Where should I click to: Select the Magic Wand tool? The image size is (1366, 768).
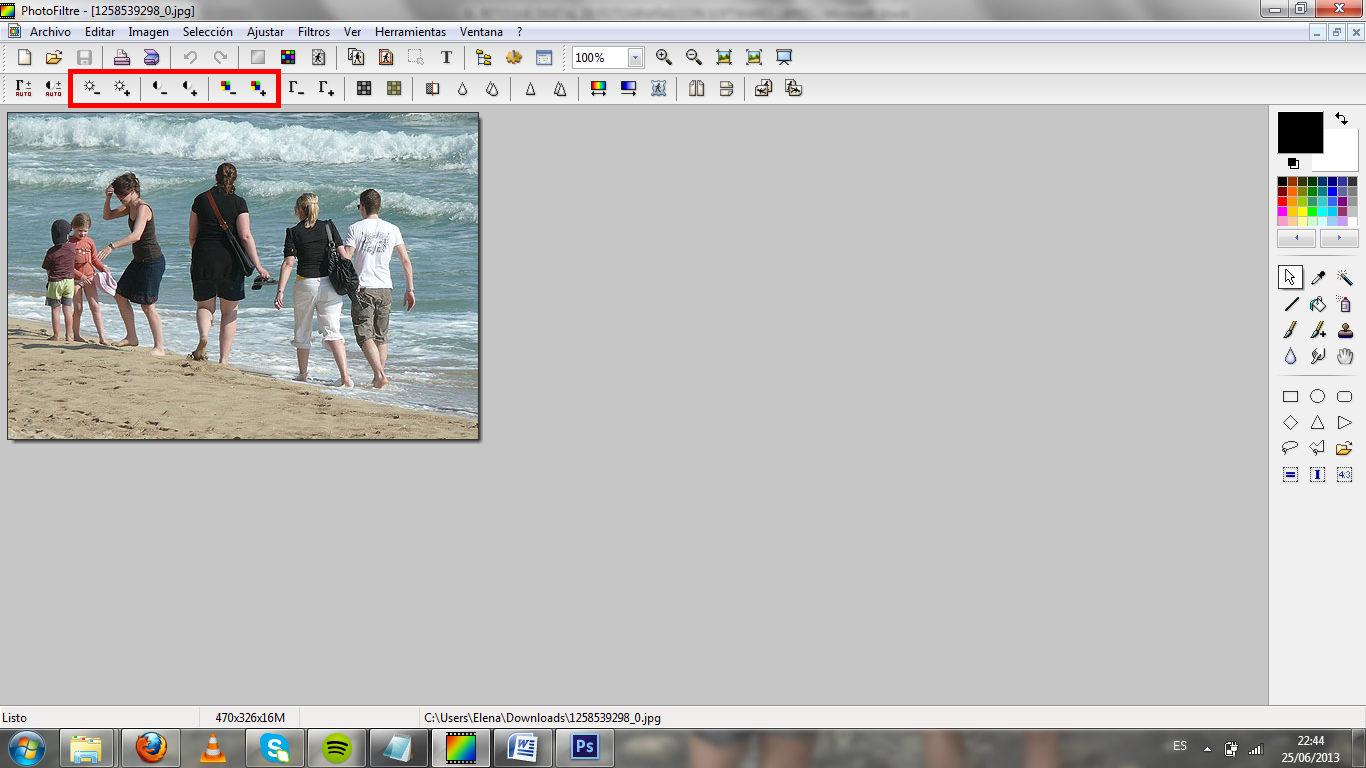1345,277
